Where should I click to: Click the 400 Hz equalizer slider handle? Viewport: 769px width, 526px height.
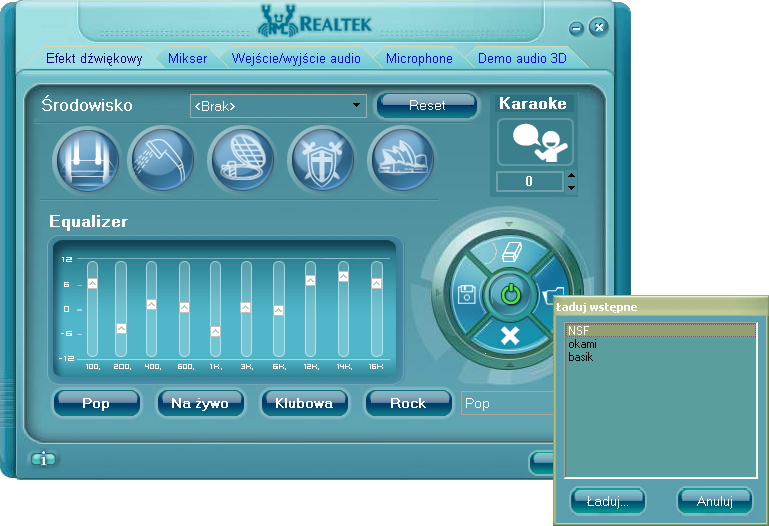[x=152, y=304]
